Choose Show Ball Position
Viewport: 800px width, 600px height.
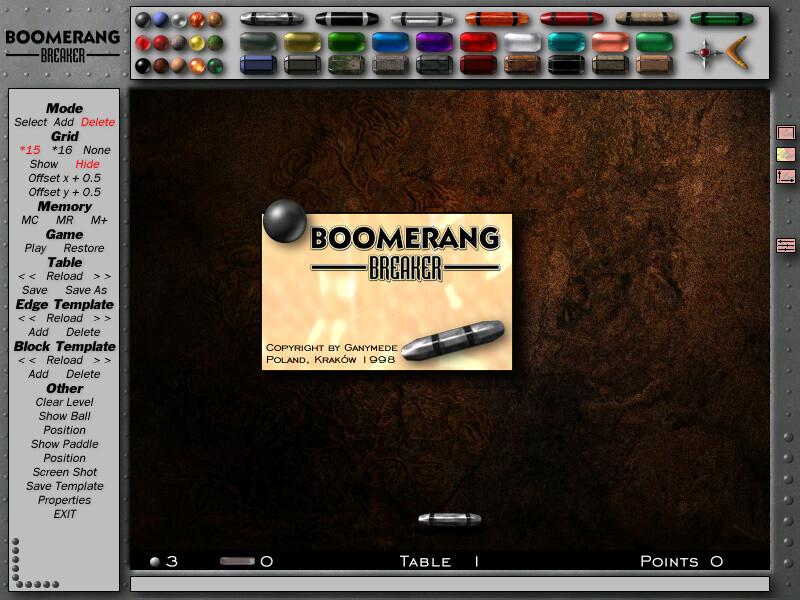coord(64,423)
